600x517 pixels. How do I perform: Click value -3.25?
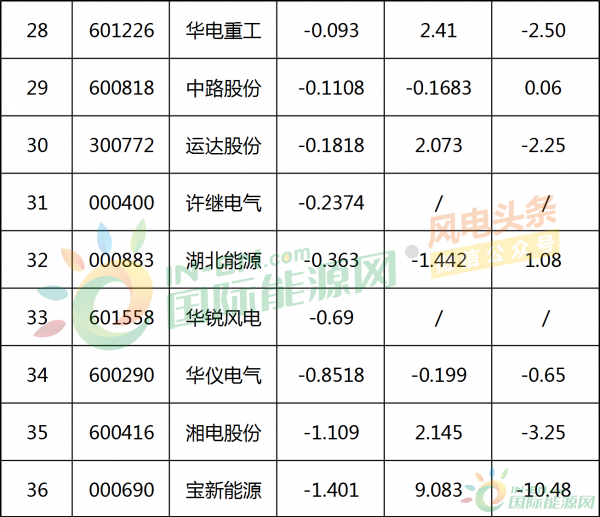point(543,432)
